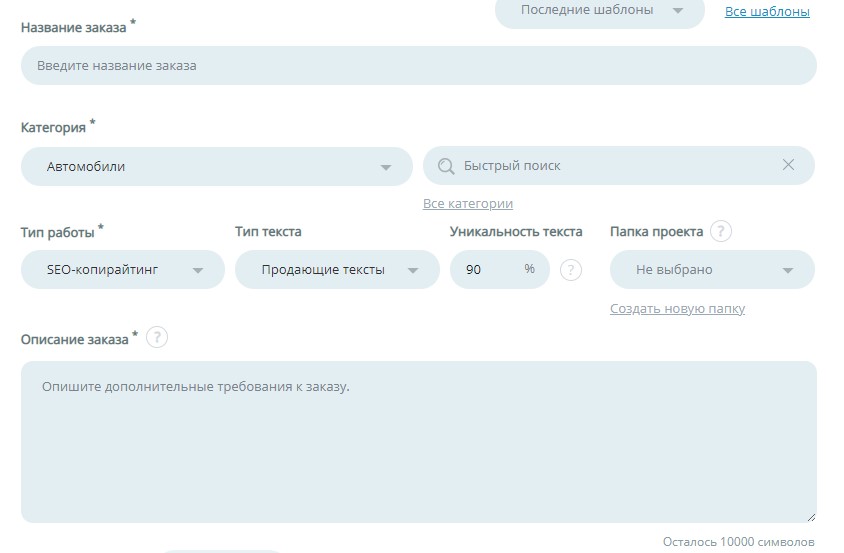
Task: Click the Категория label
Action: point(53,128)
